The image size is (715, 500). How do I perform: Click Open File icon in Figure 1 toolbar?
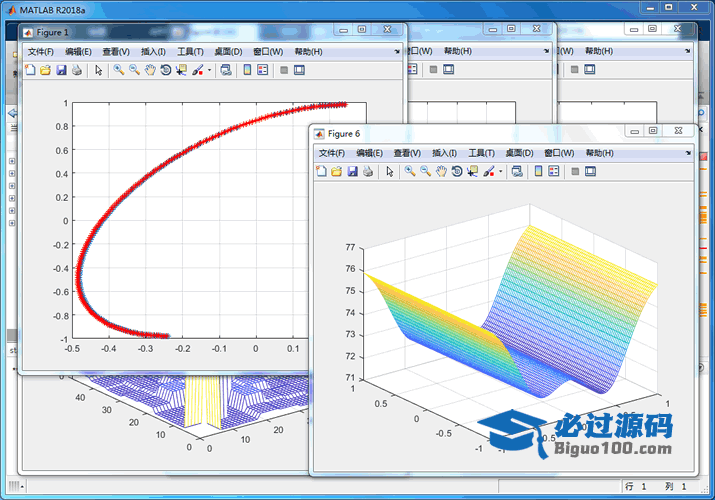pos(45,70)
